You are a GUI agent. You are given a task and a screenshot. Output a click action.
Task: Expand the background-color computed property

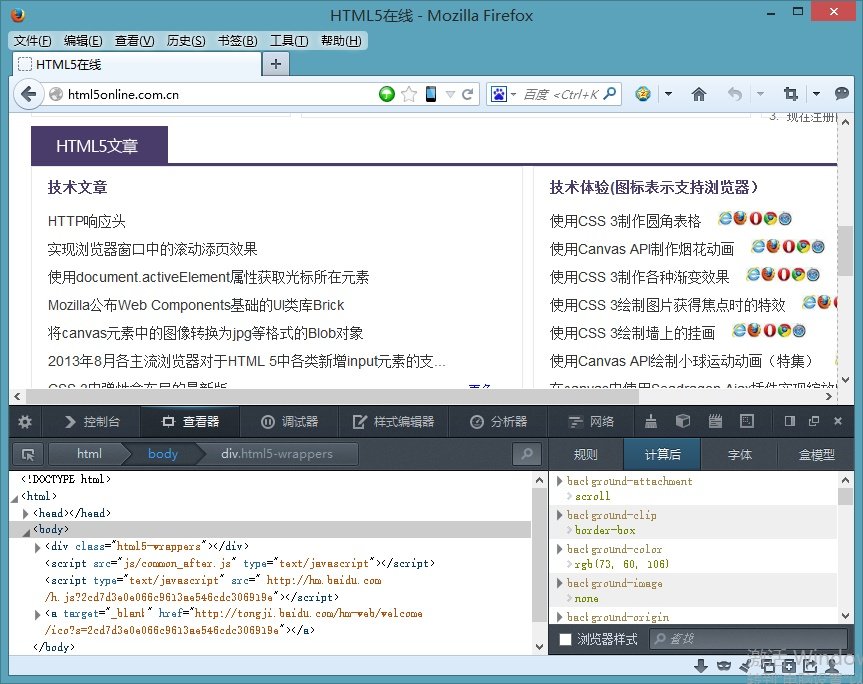[x=560, y=549]
